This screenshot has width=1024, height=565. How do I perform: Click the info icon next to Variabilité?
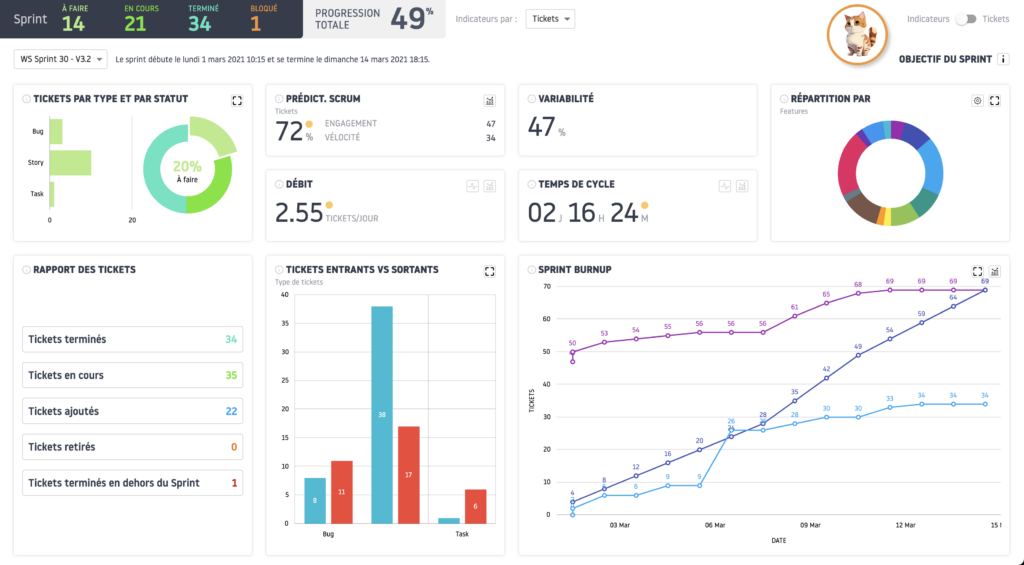(531, 100)
